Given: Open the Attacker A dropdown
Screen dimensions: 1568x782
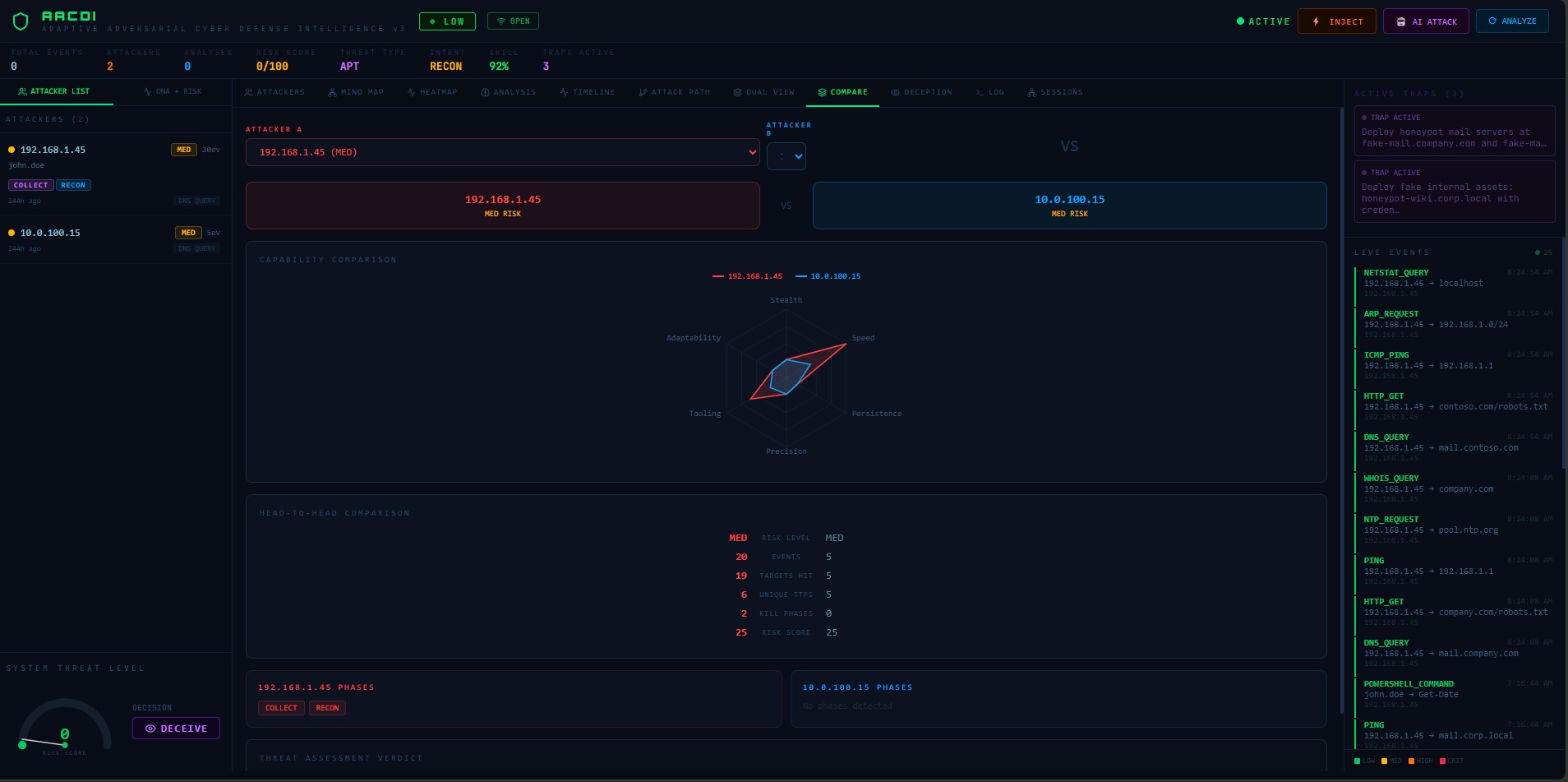Looking at the screenshot, I should pos(502,152).
